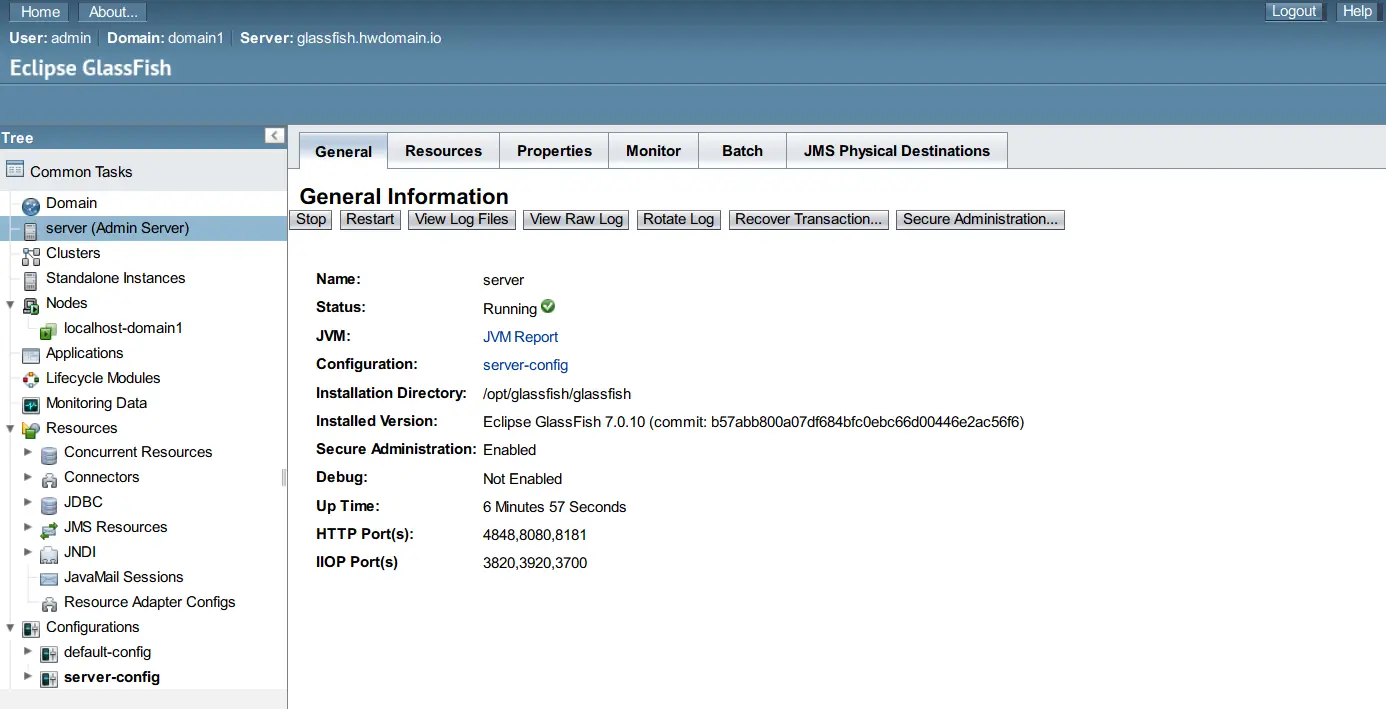Click the JavaMail Sessions icon
The image size is (1386, 709).
pos(48,577)
